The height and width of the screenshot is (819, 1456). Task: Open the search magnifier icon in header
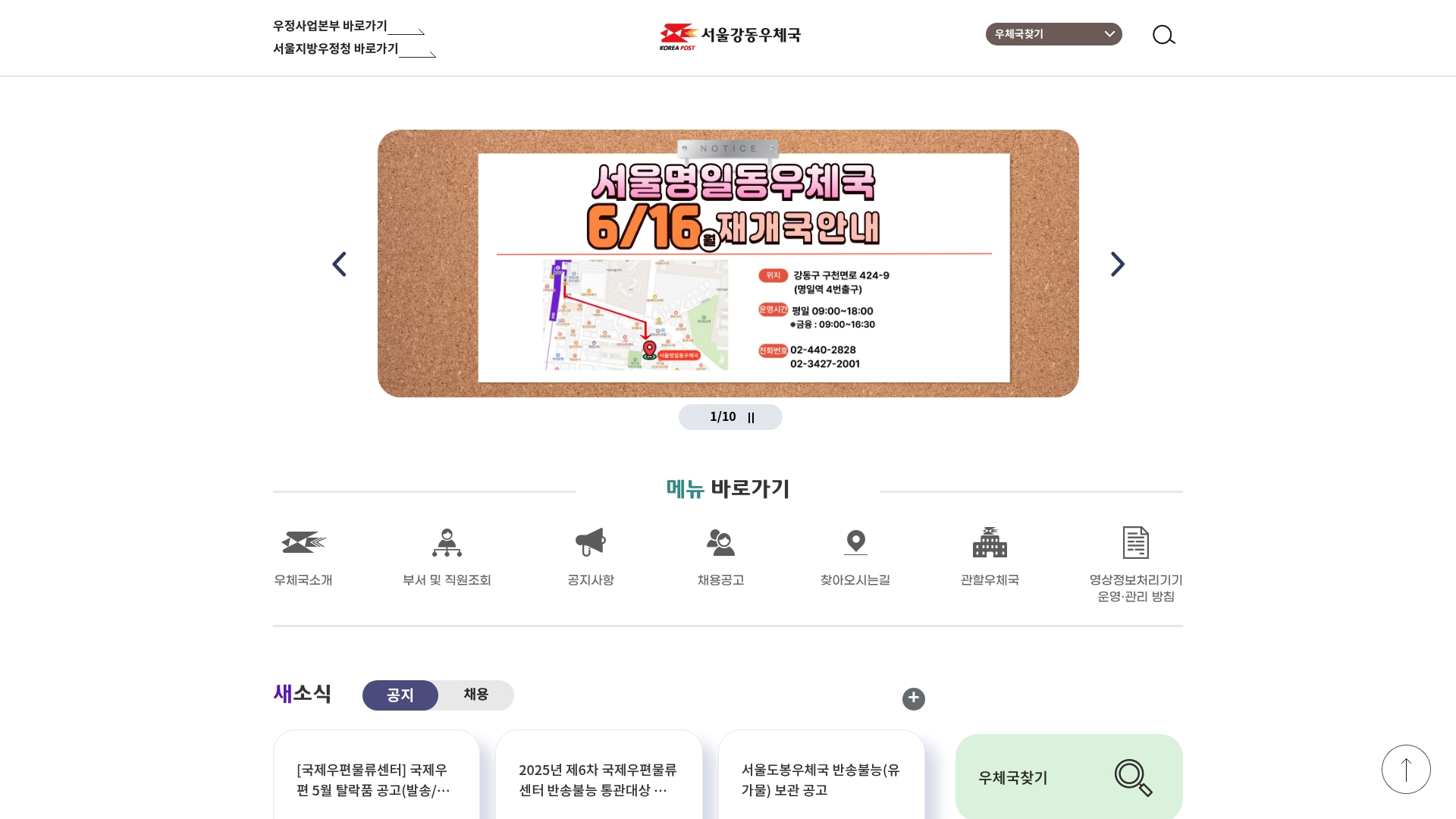(1163, 35)
